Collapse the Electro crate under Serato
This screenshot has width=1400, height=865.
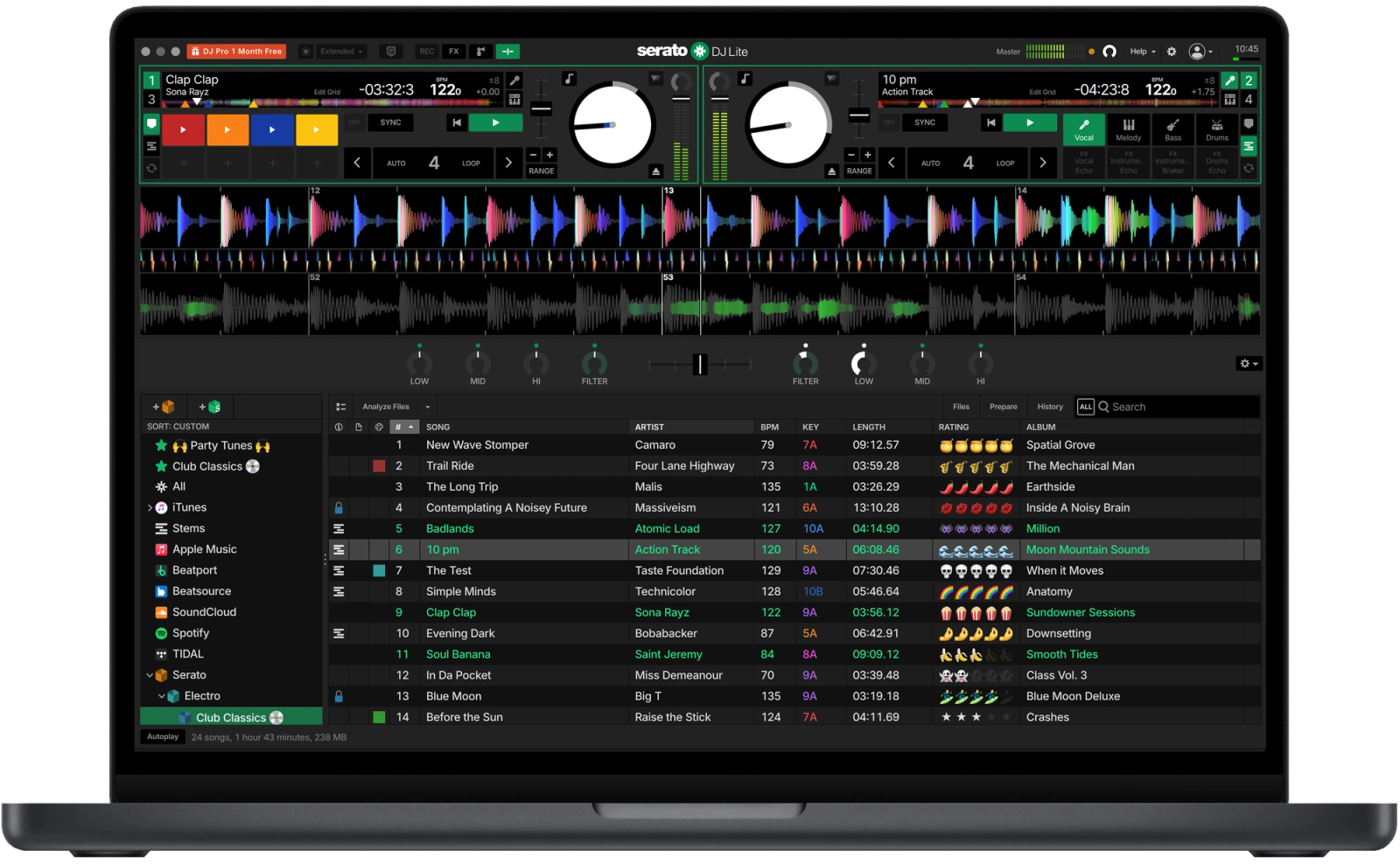(161, 695)
